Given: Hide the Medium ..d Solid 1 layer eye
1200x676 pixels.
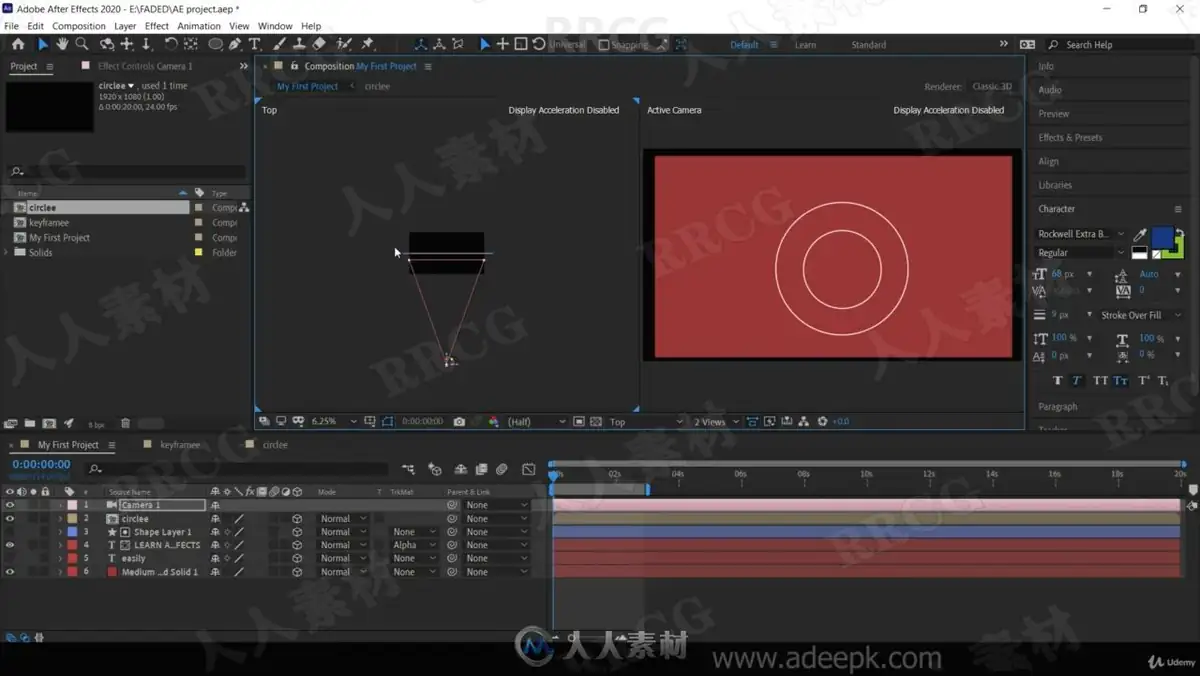Looking at the screenshot, I should [x=10, y=572].
